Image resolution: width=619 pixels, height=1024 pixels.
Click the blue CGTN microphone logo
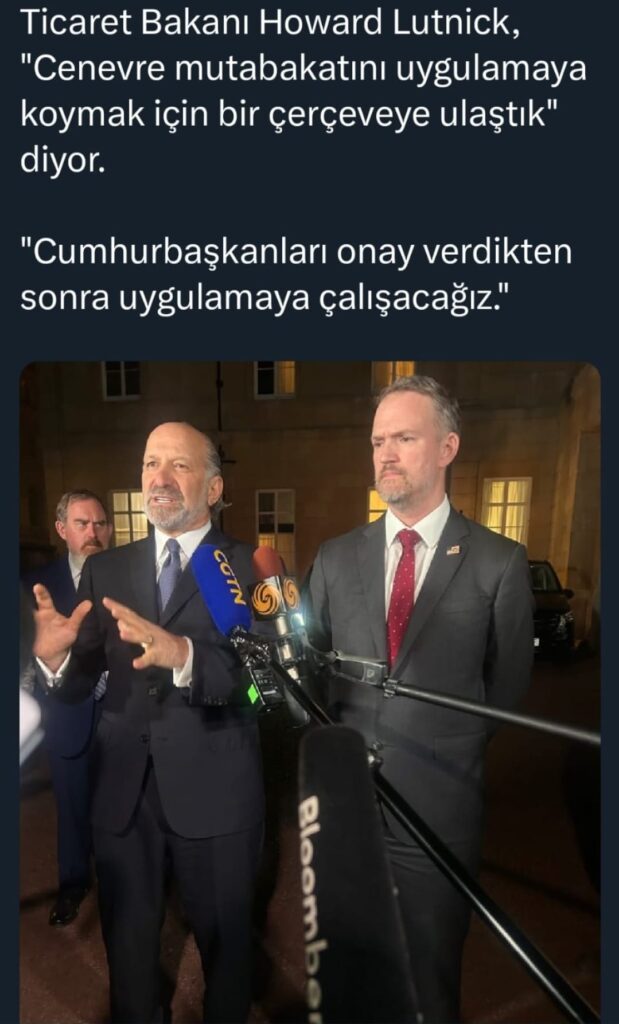pos(229,577)
